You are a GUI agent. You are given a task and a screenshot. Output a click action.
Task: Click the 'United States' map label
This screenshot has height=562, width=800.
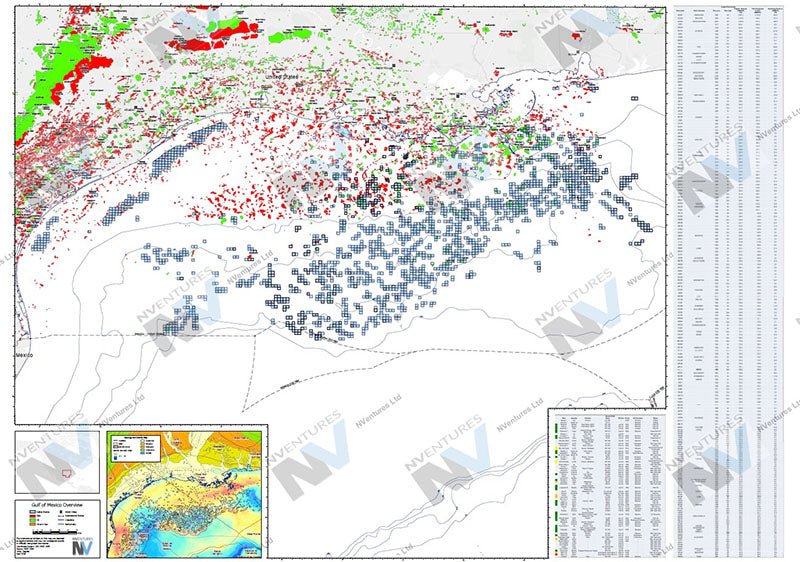coord(282,76)
